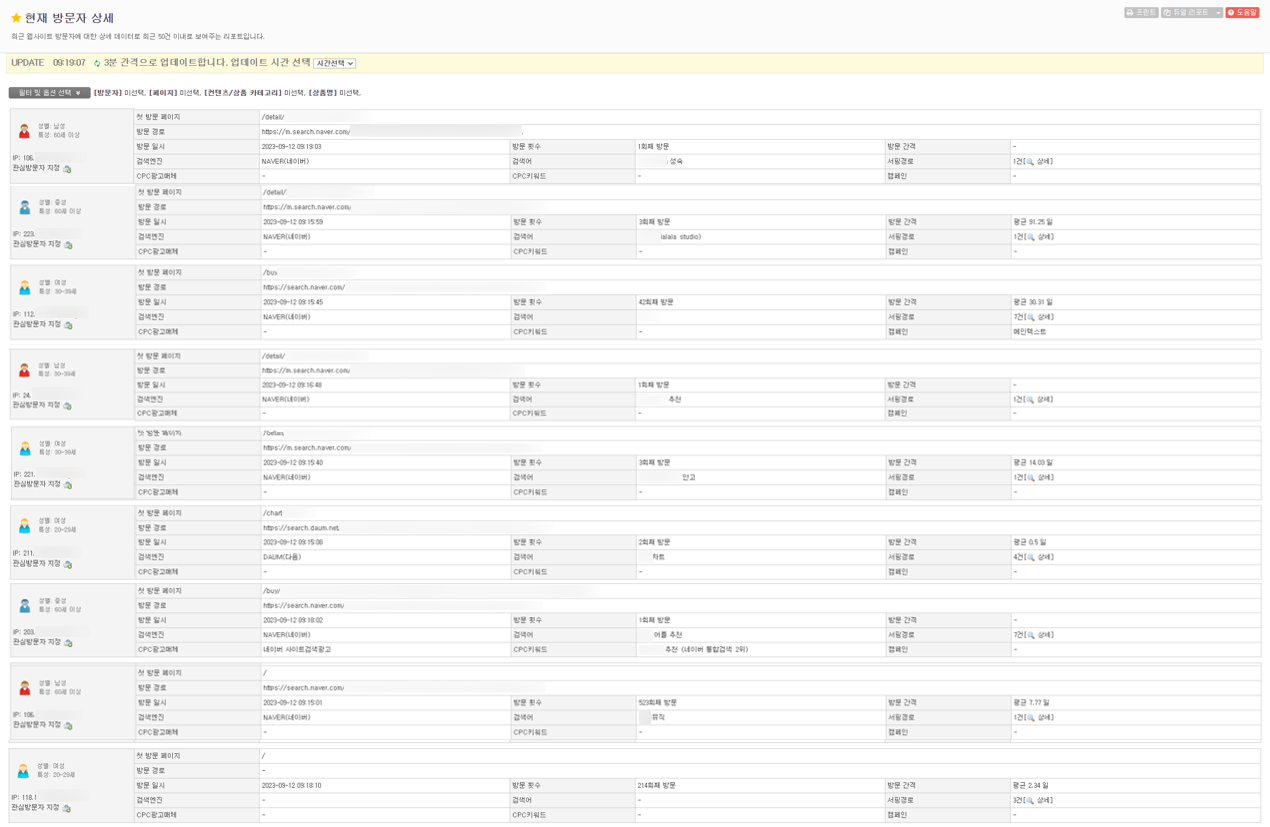Click 상세 link for visit 09:15:40
This screenshot has width=1270, height=827.
point(1045,477)
